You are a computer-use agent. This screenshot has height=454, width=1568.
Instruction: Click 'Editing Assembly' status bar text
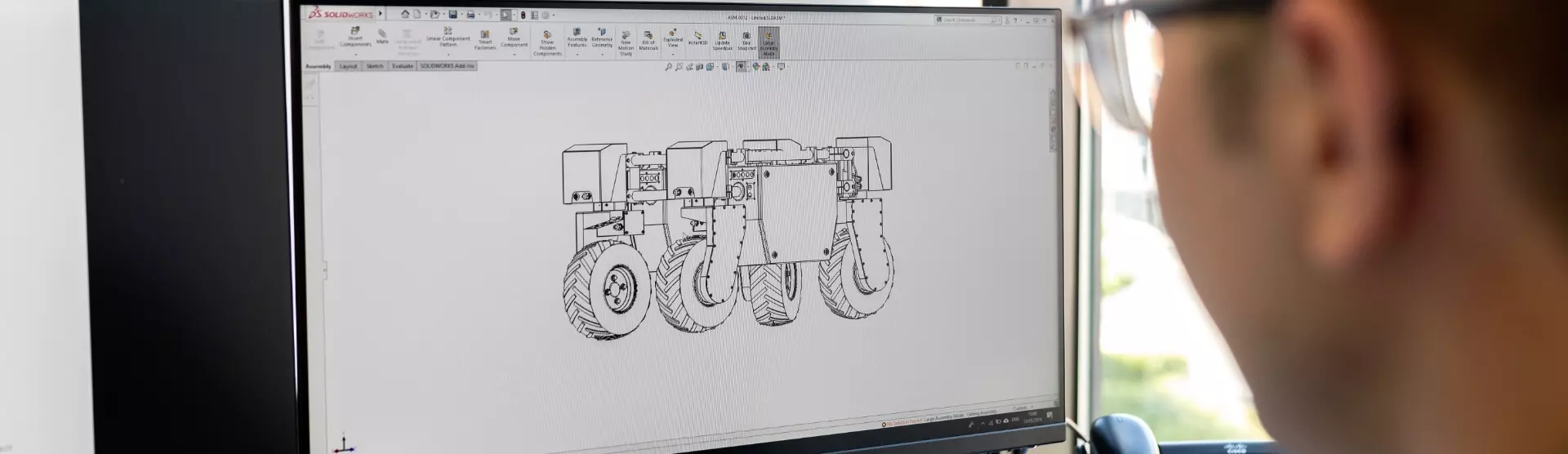982,412
